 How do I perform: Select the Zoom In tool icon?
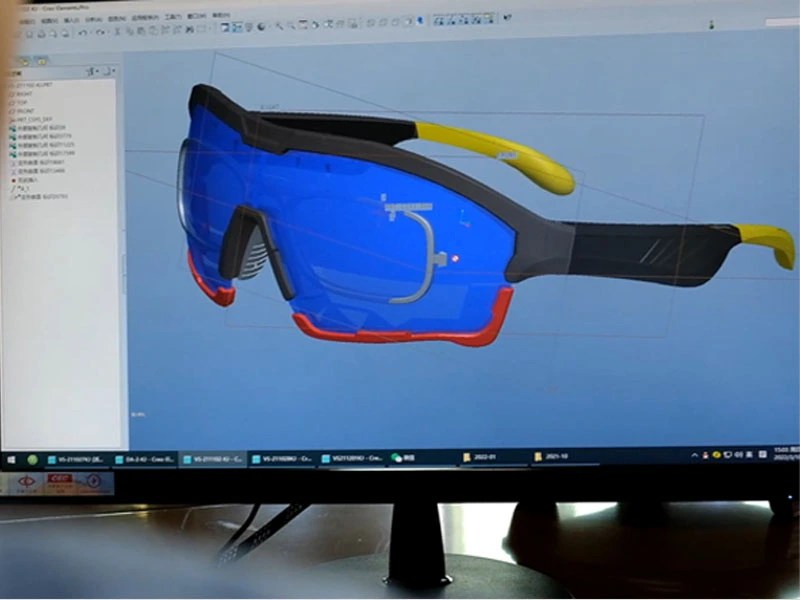tap(279, 27)
